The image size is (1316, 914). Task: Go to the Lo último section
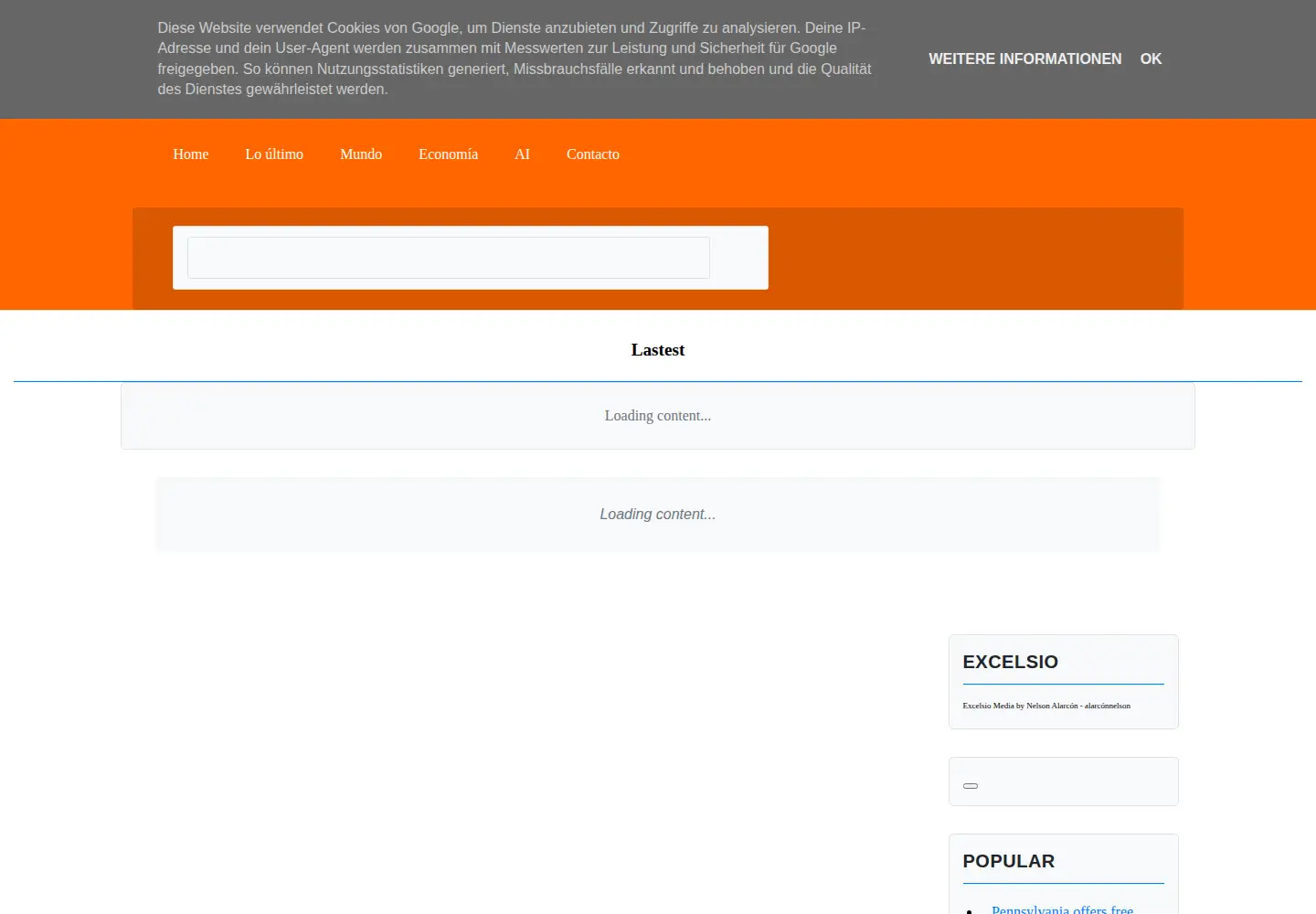click(274, 154)
